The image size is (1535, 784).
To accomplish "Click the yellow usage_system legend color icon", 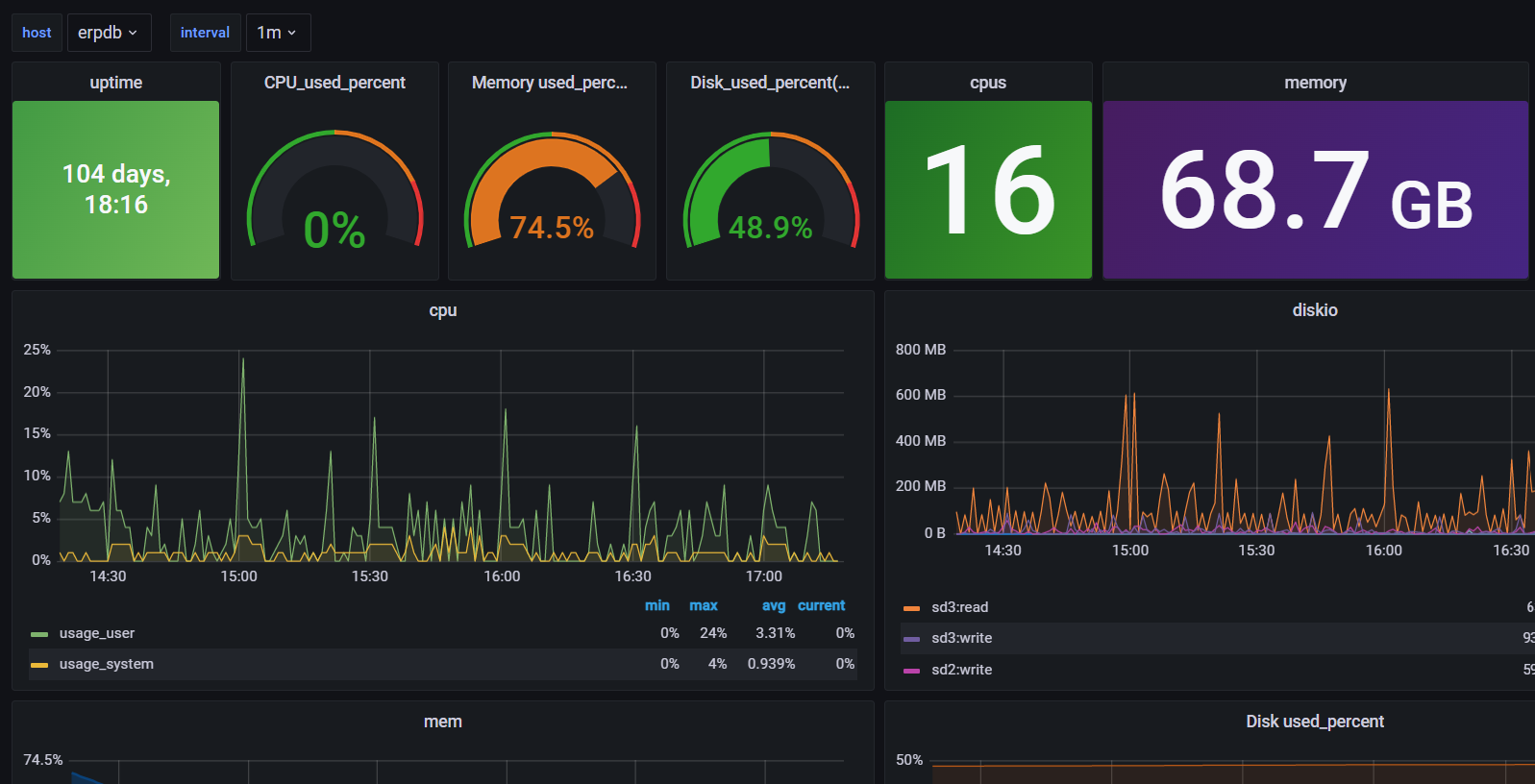I will pyautogui.click(x=39, y=665).
